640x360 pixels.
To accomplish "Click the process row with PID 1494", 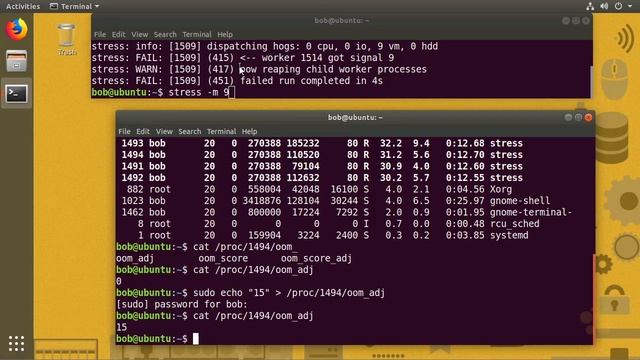I will [x=322, y=155].
